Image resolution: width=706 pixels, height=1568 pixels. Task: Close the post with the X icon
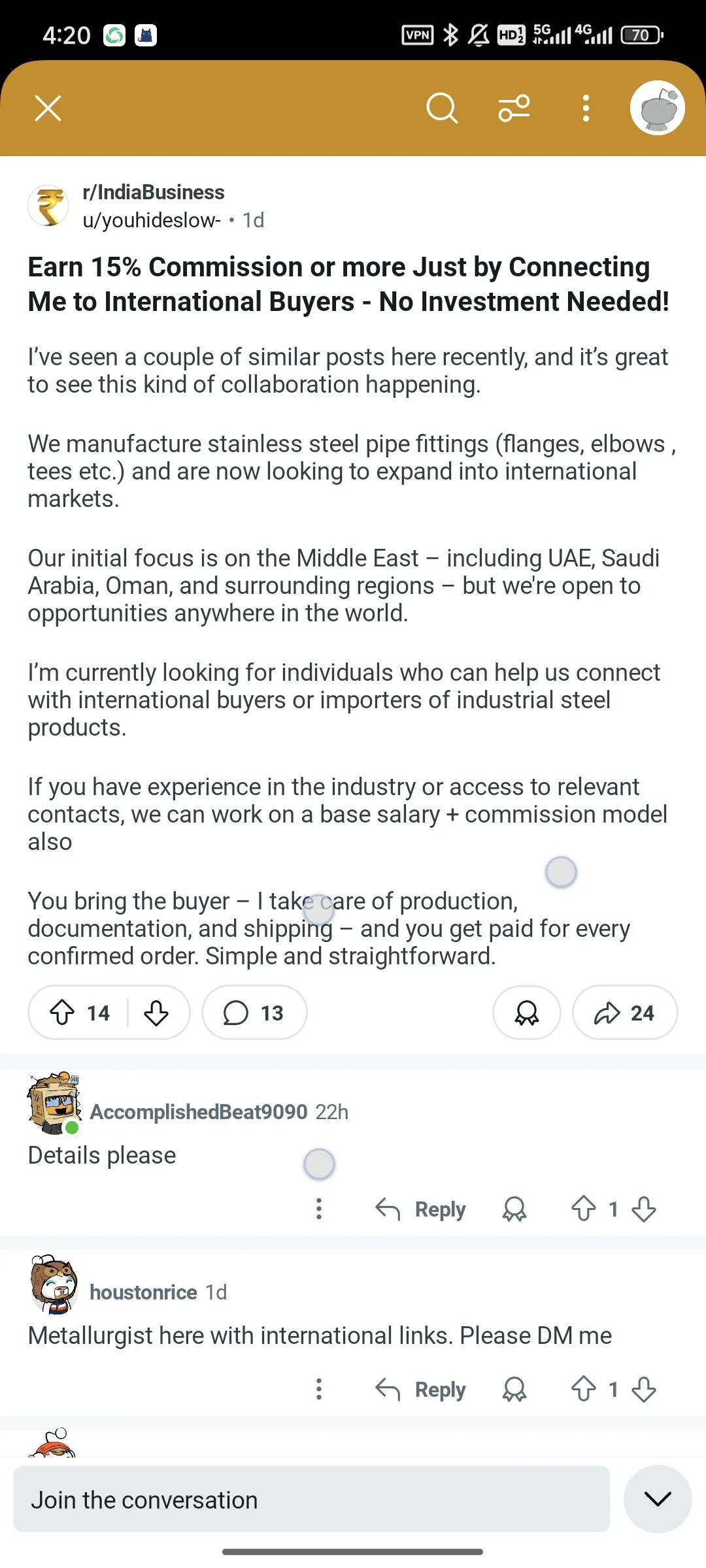pyautogui.click(x=48, y=108)
